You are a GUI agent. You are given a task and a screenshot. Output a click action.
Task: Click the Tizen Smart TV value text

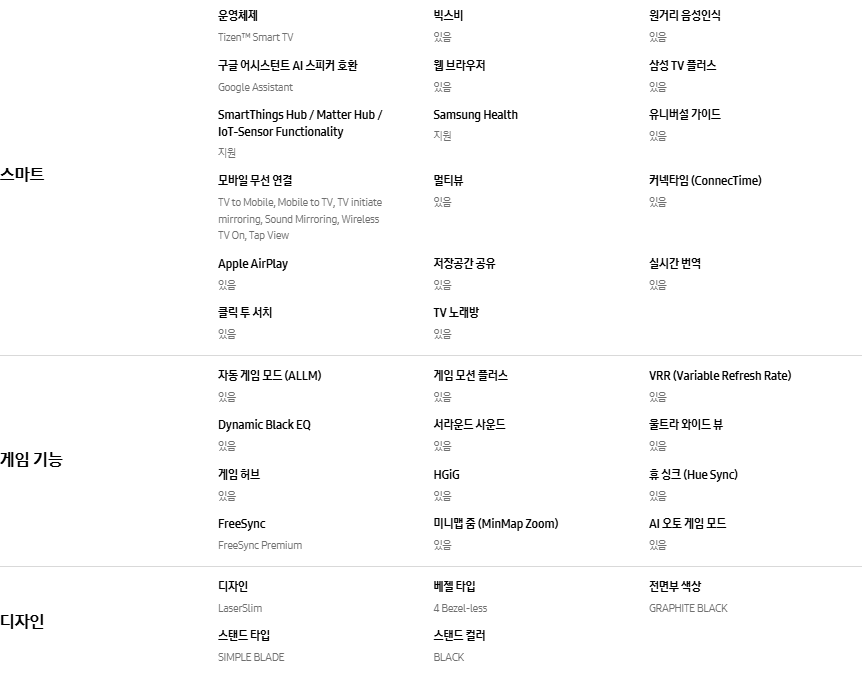255,37
